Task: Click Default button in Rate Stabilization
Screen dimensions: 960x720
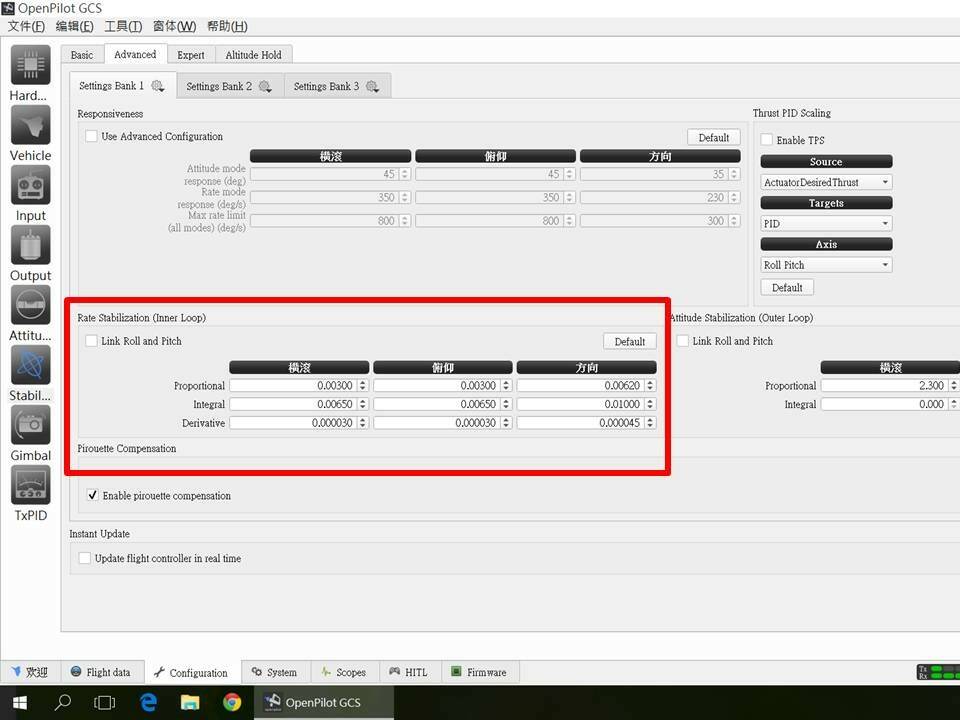Action: [x=629, y=341]
